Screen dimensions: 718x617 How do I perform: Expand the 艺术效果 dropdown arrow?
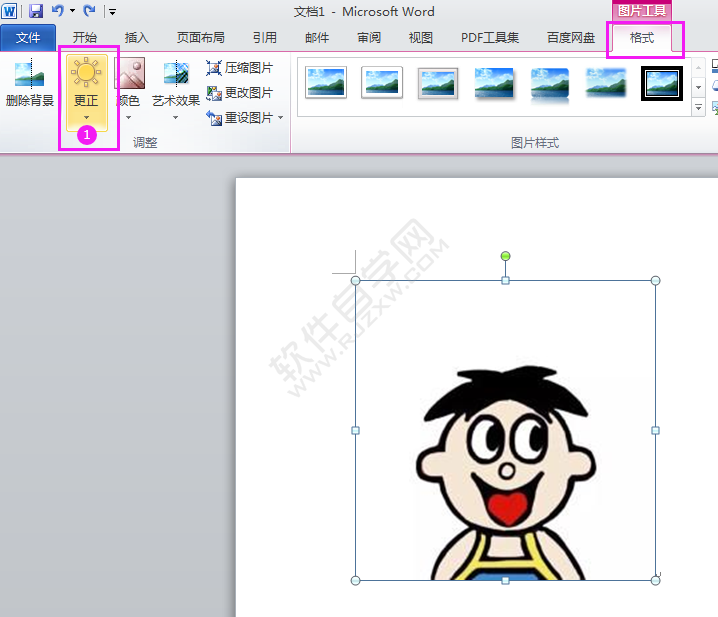coord(175,118)
